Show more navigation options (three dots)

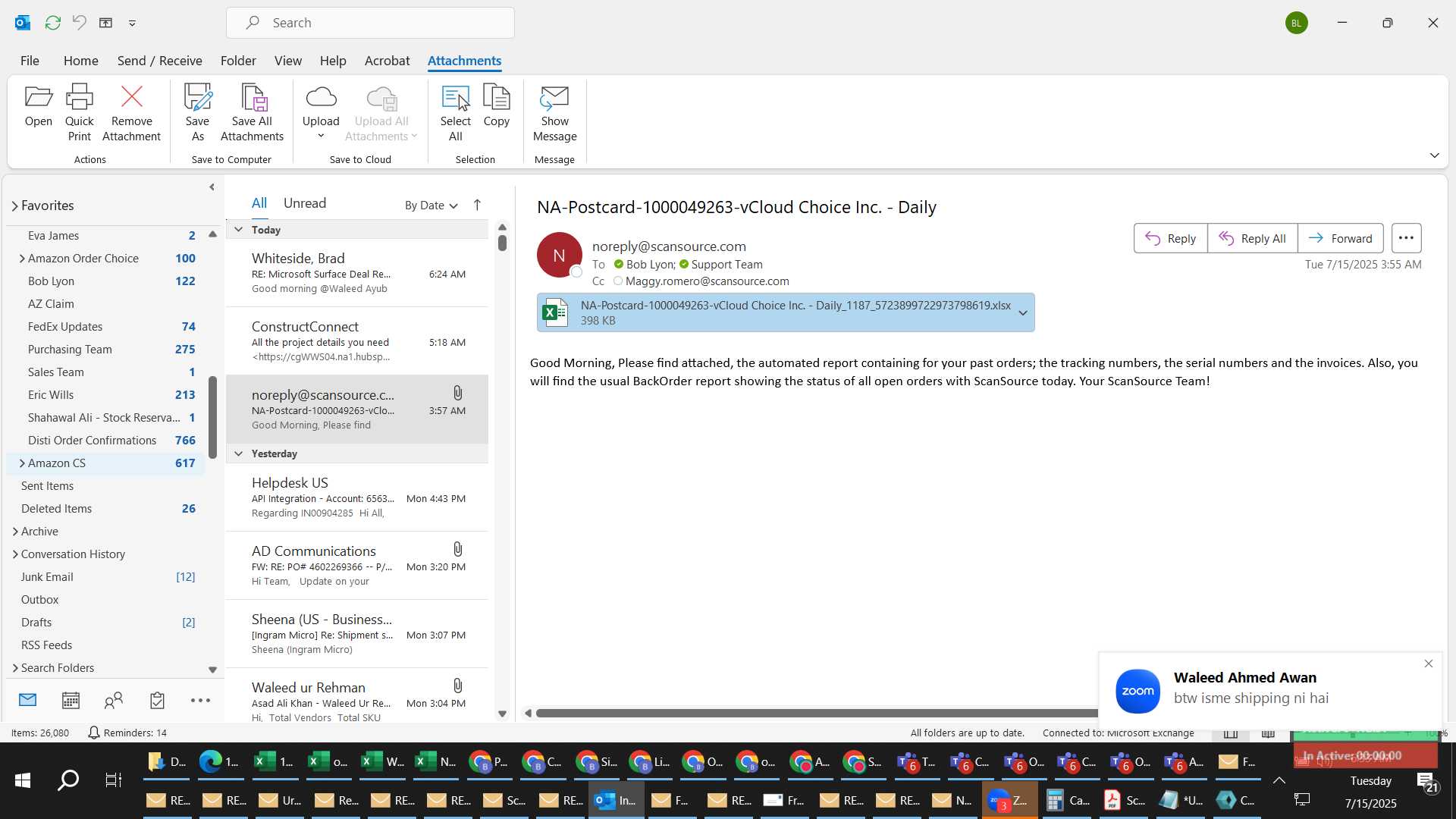[200, 700]
